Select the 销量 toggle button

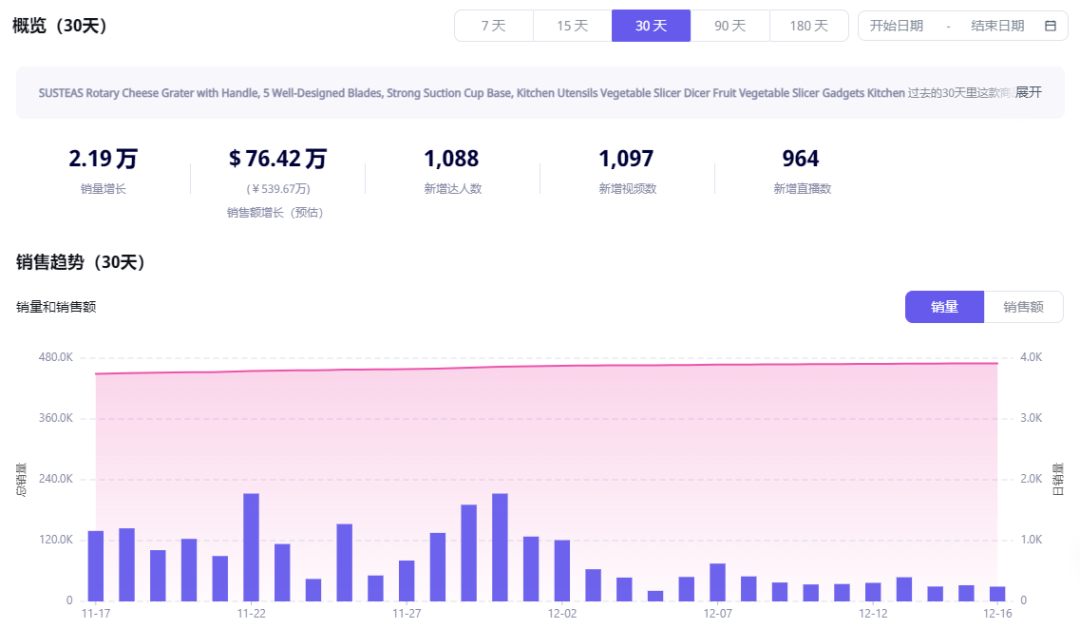[x=944, y=306]
